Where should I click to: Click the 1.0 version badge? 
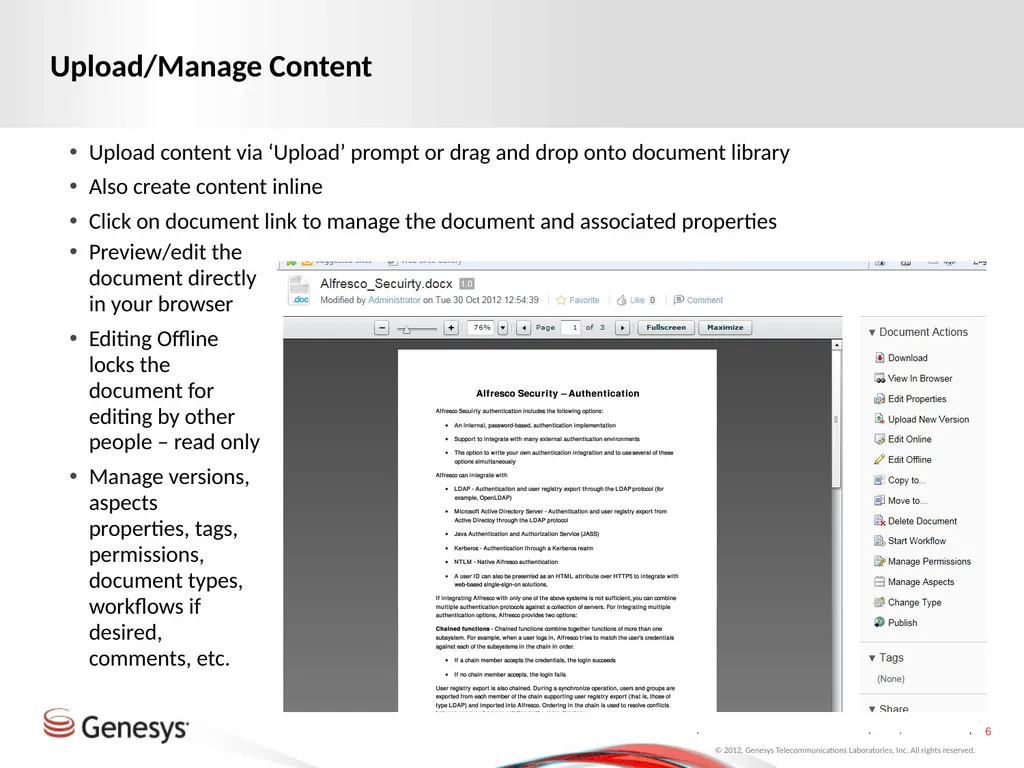point(466,283)
